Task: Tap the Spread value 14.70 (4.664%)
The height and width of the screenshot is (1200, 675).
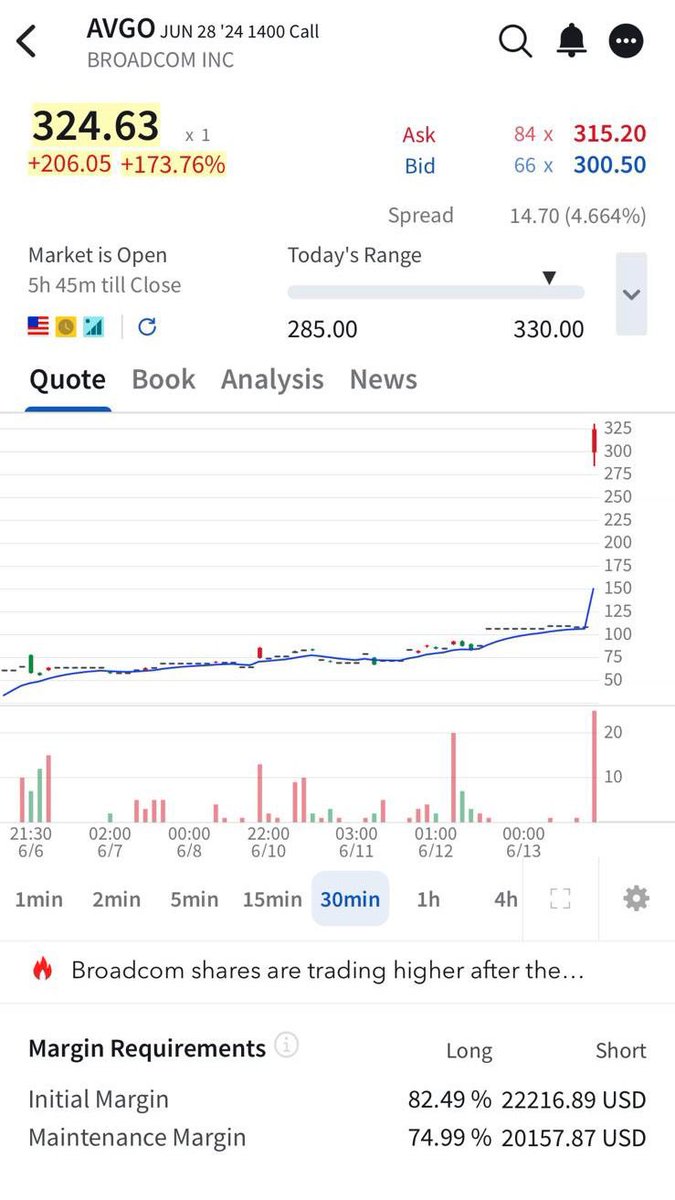Action: click(x=578, y=216)
